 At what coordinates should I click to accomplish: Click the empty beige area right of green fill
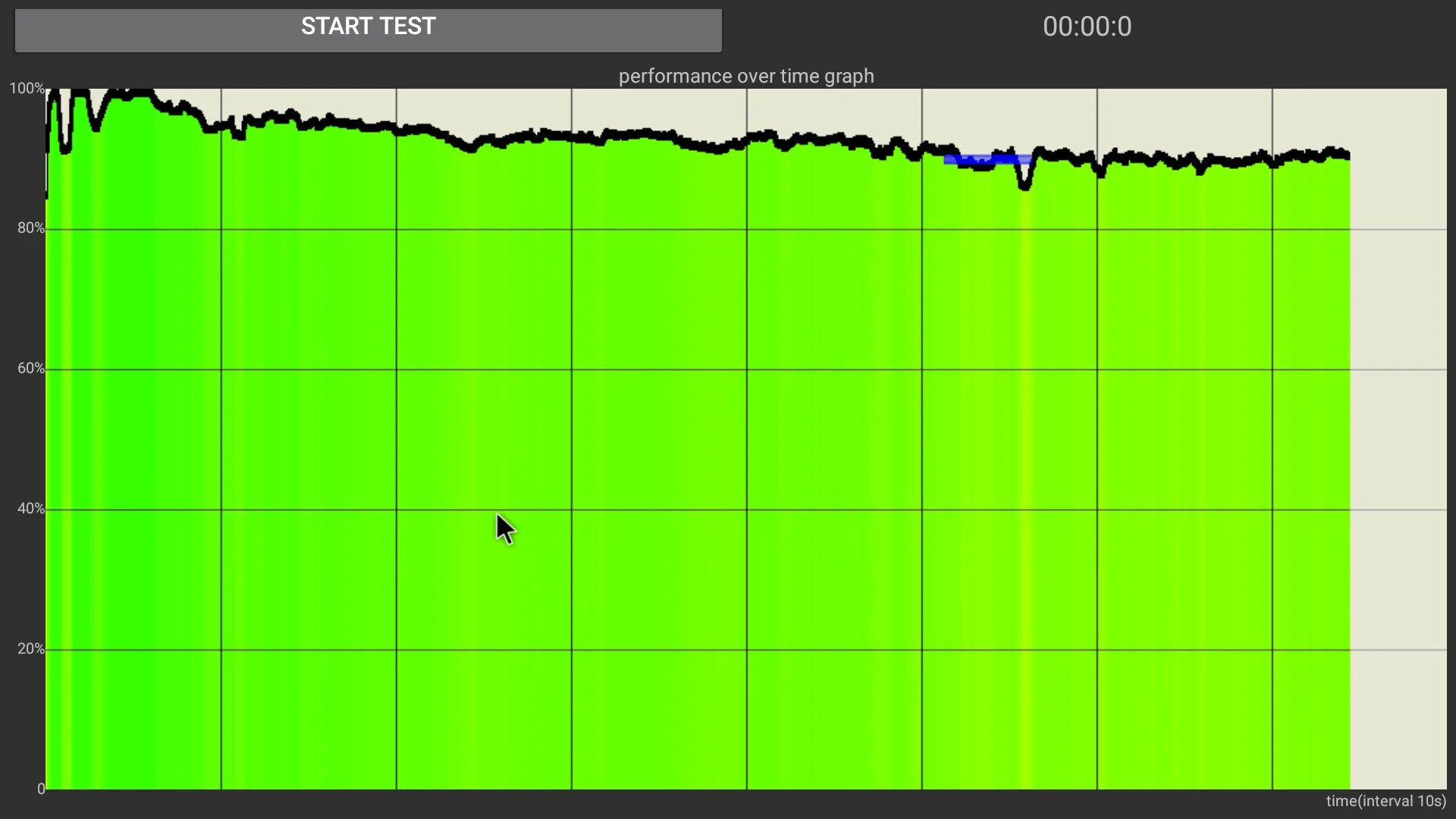[x=1398, y=455]
